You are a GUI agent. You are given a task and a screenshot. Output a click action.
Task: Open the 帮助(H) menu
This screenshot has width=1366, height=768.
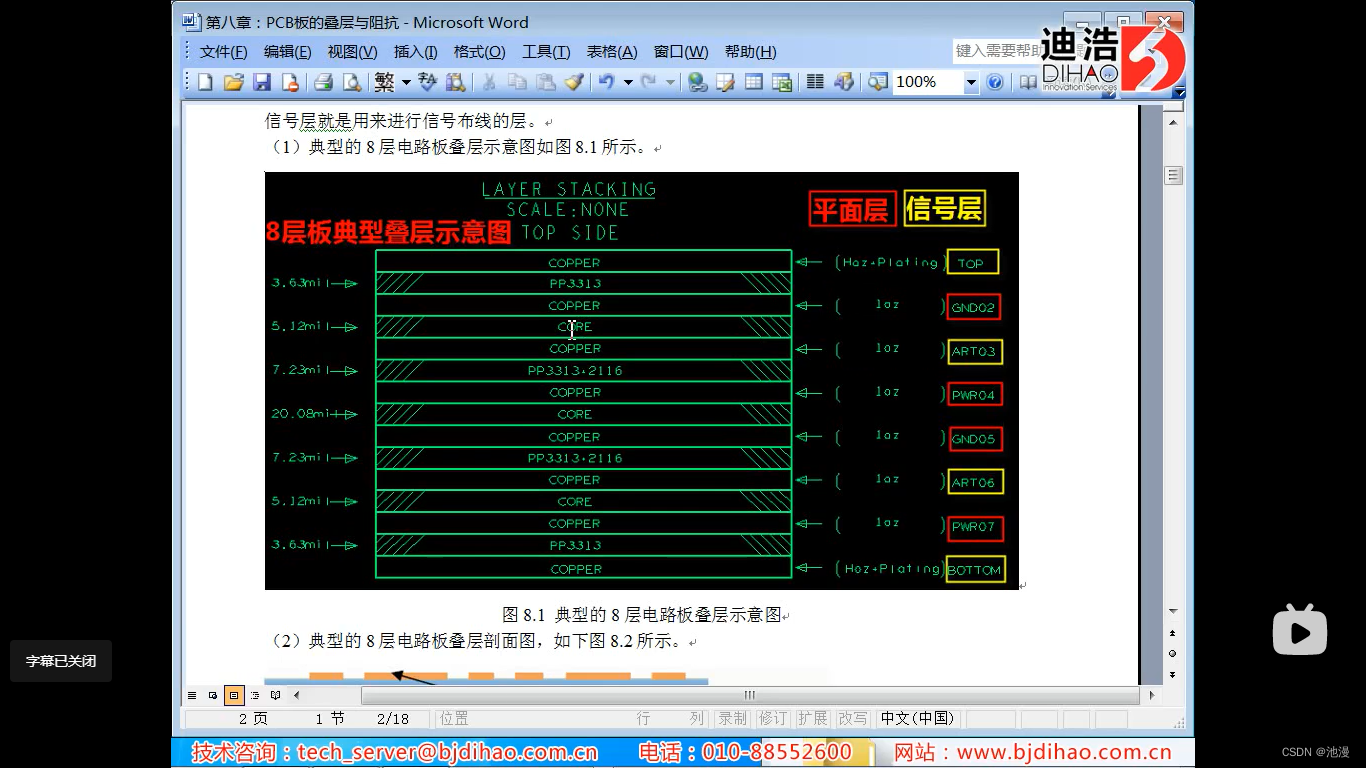click(750, 52)
